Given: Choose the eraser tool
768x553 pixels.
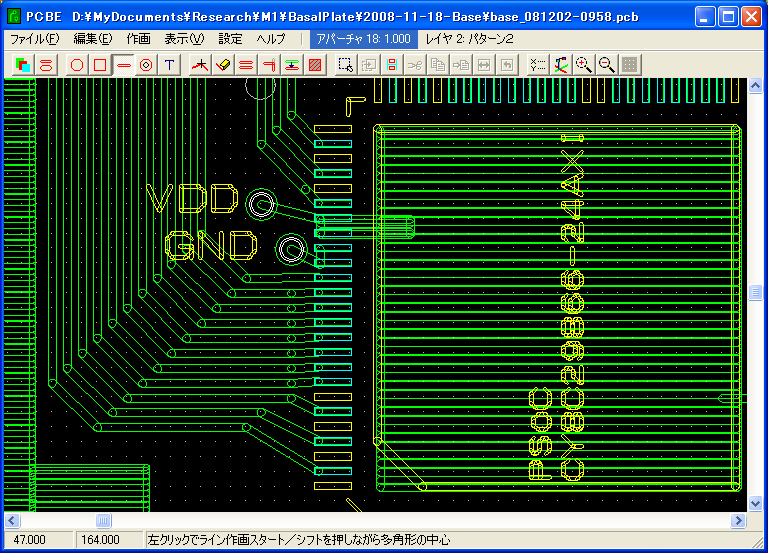Looking at the screenshot, I should pyautogui.click(x=223, y=65).
